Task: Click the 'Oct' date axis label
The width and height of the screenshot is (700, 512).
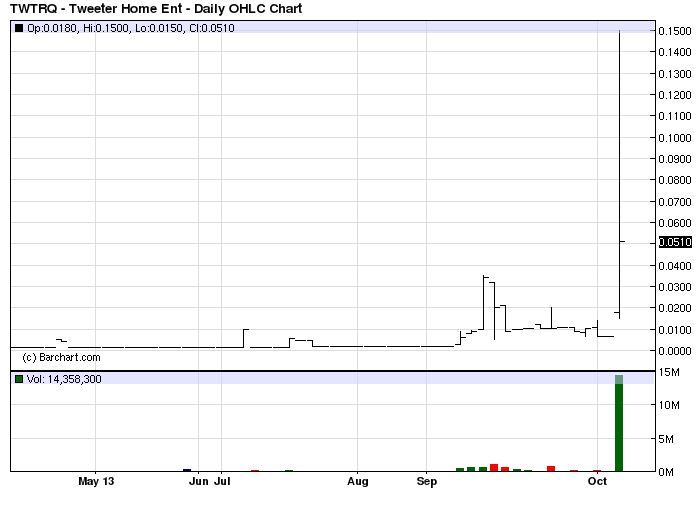Action: click(597, 481)
